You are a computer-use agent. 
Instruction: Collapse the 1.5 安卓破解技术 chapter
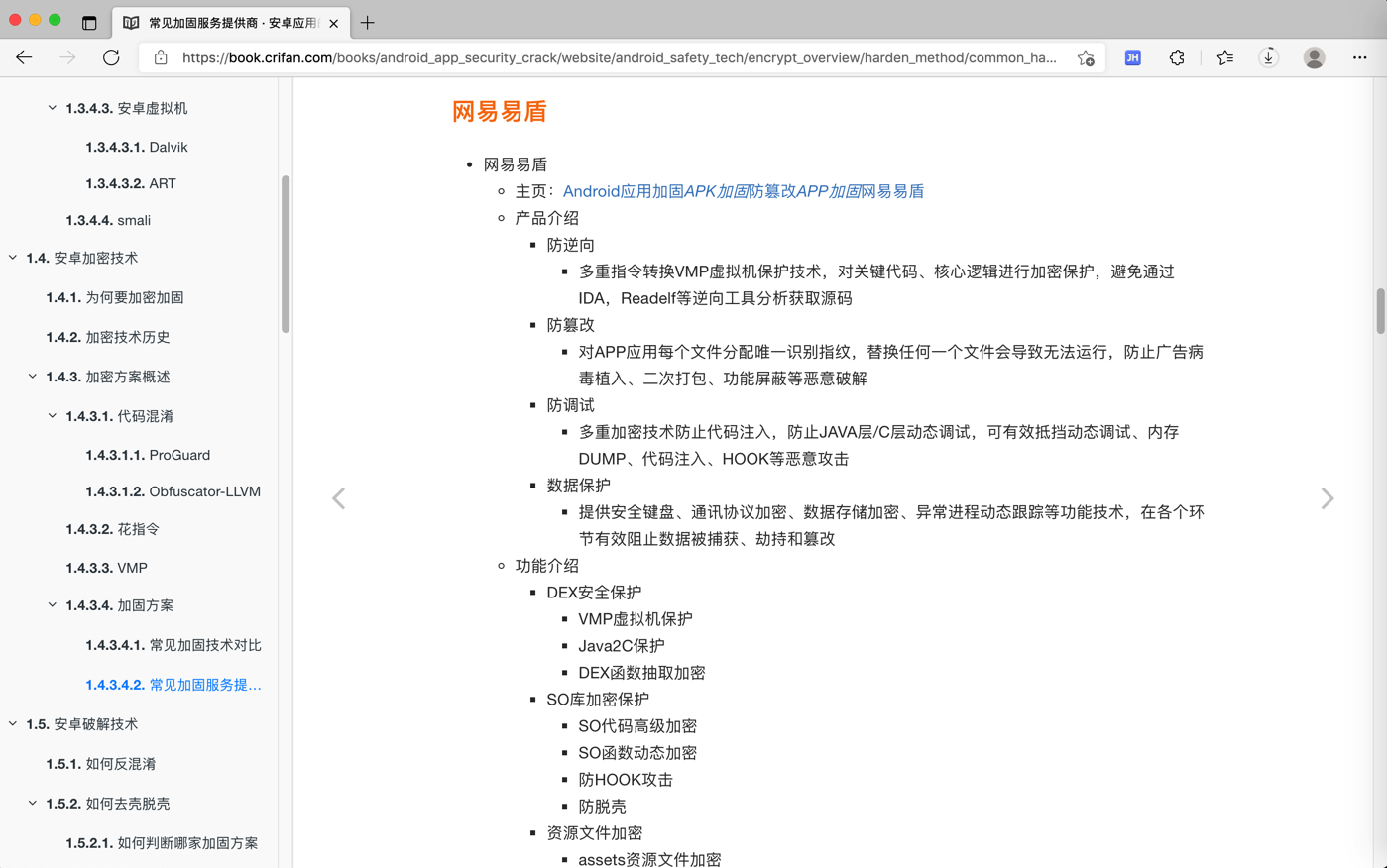[x=13, y=724]
